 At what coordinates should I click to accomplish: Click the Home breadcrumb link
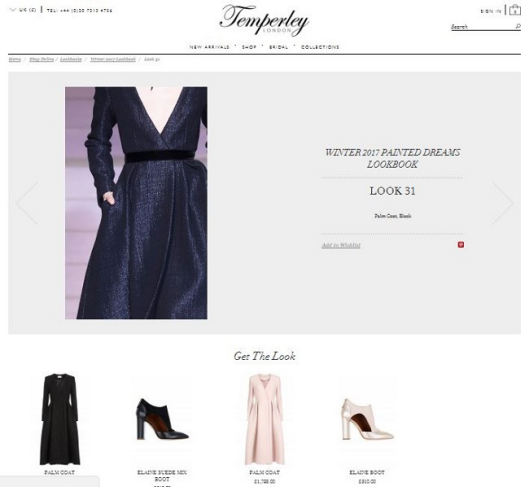[x=15, y=59]
